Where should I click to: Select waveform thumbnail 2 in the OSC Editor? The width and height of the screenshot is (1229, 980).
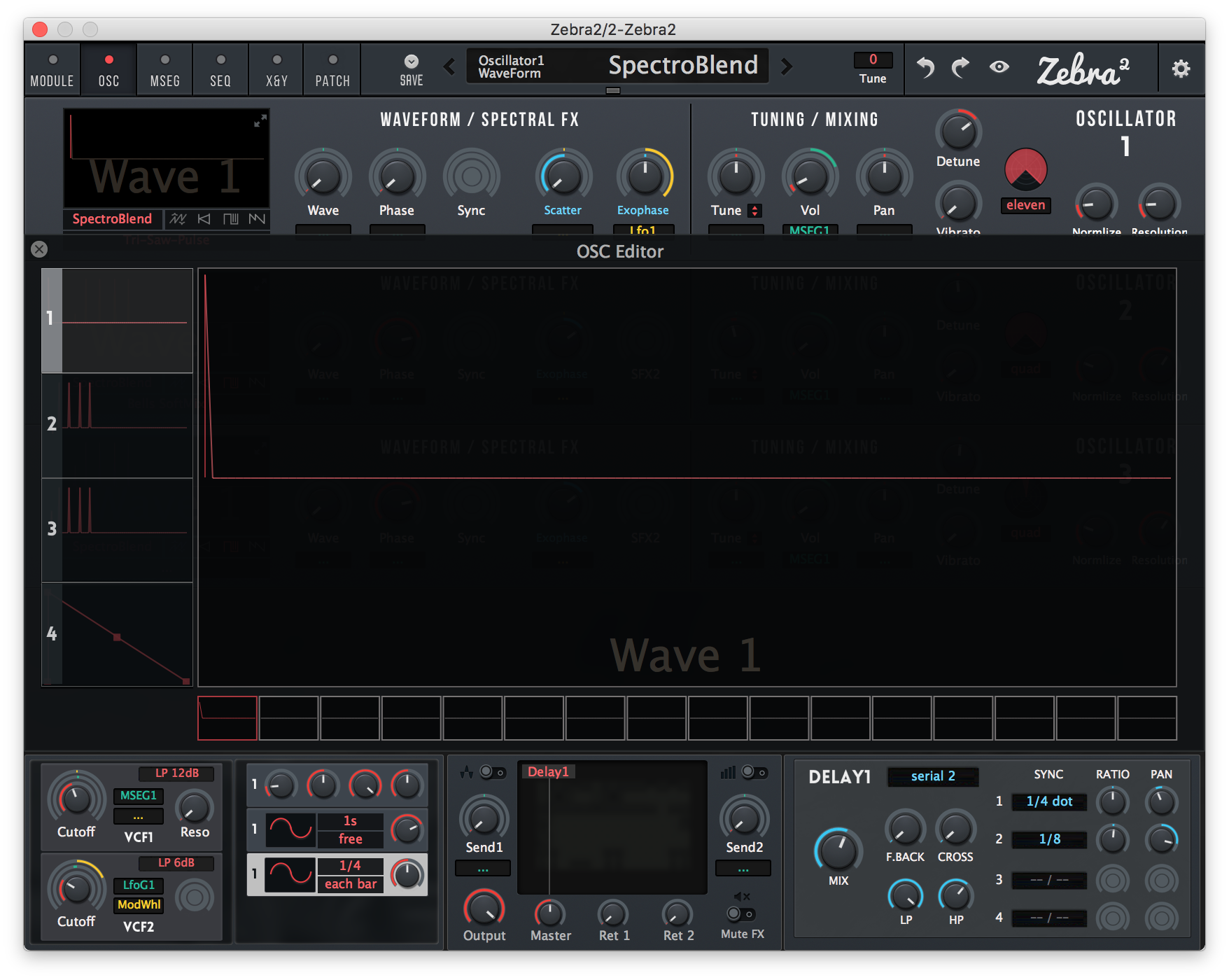tap(117, 425)
